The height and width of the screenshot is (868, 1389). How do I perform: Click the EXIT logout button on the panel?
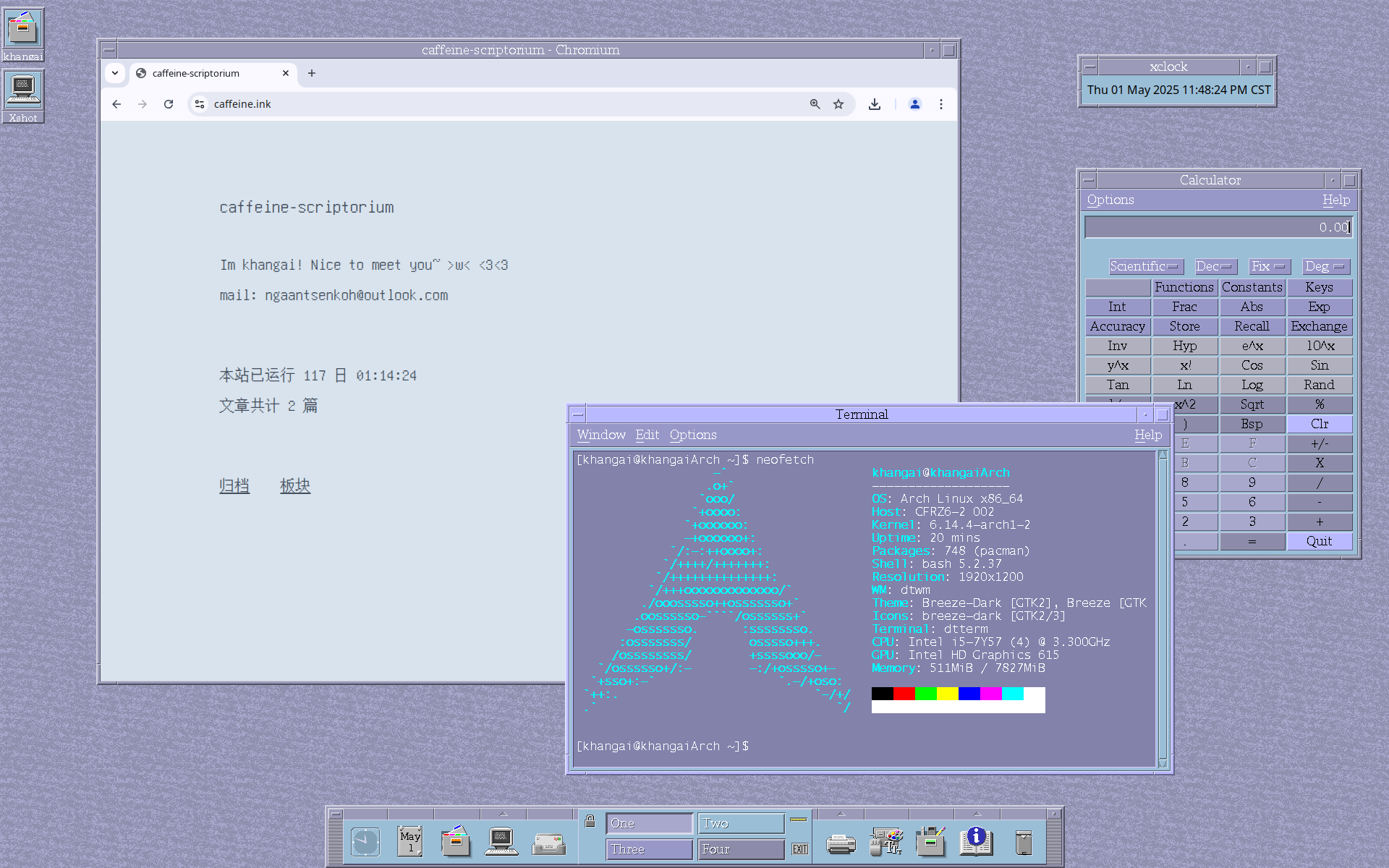[799, 848]
